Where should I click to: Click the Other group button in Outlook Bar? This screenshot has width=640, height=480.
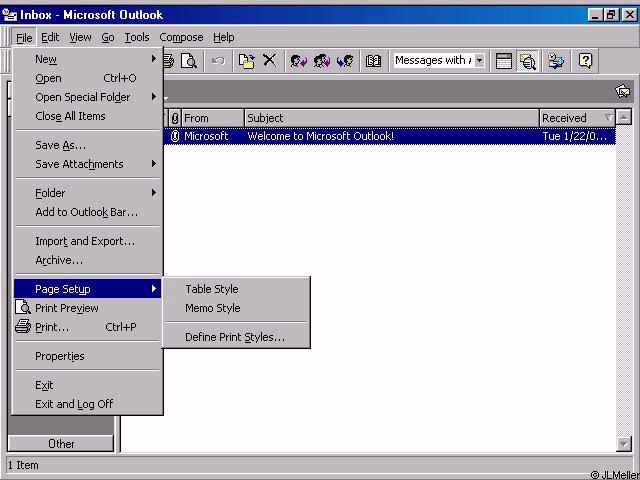pyautogui.click(x=61, y=444)
